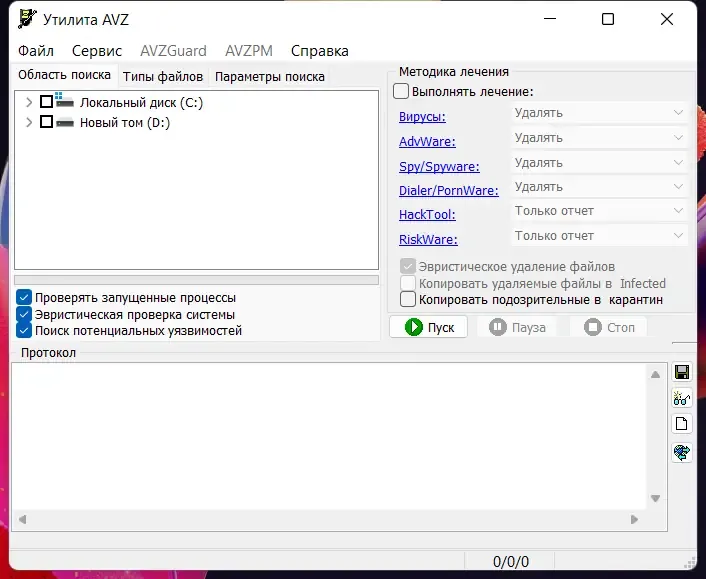Open the HackTool action dropdown

coord(599,211)
